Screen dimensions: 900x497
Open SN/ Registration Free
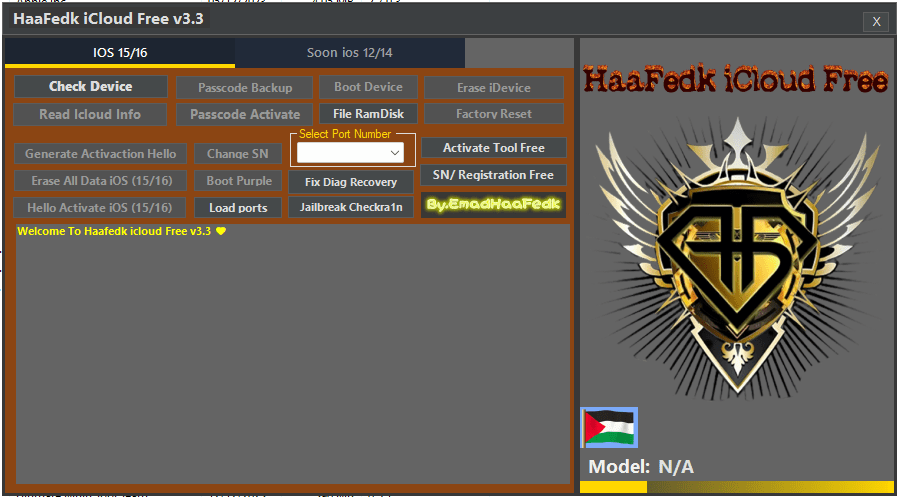(x=494, y=175)
